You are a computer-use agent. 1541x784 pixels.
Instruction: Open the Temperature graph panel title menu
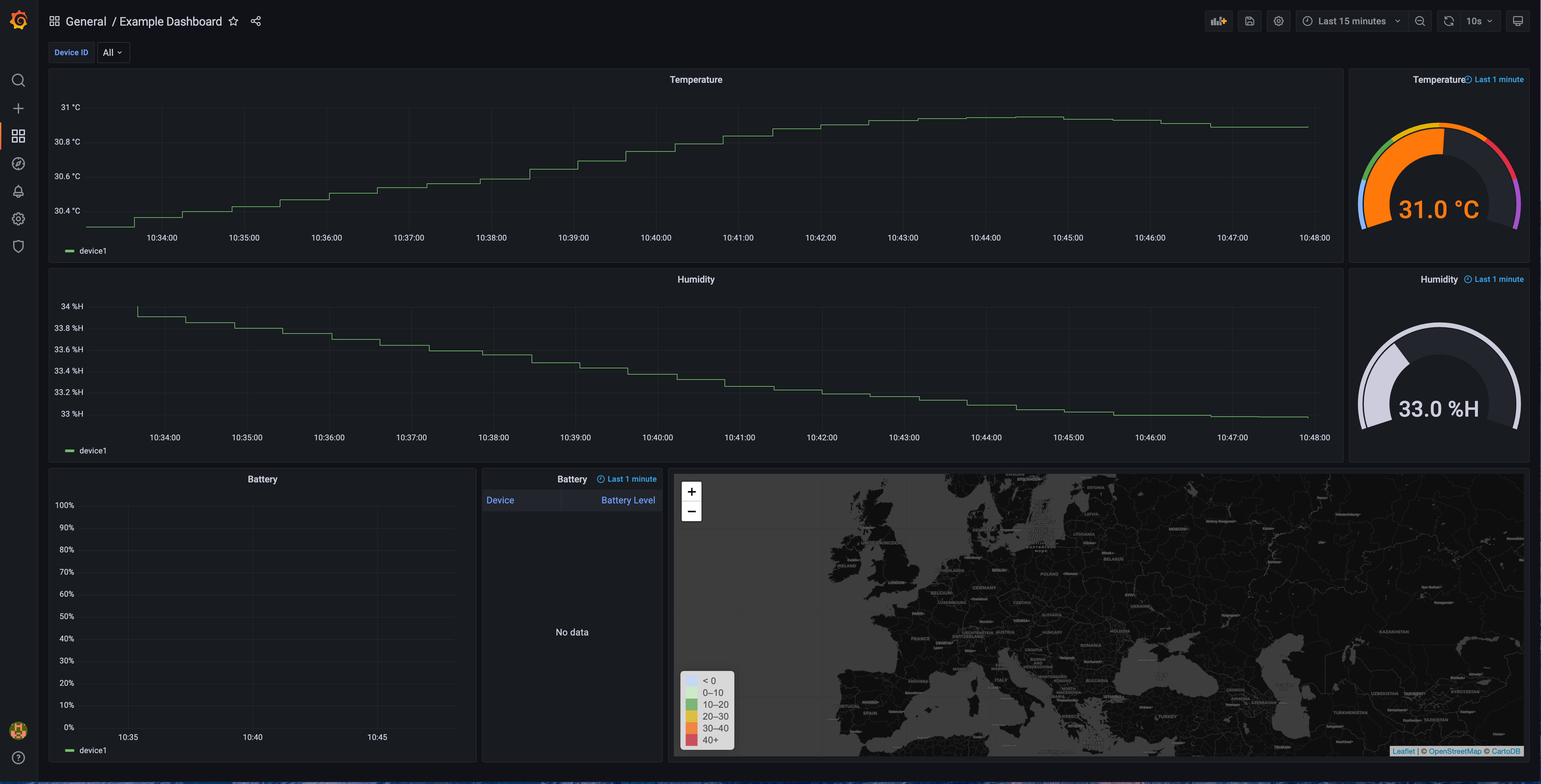(x=696, y=80)
